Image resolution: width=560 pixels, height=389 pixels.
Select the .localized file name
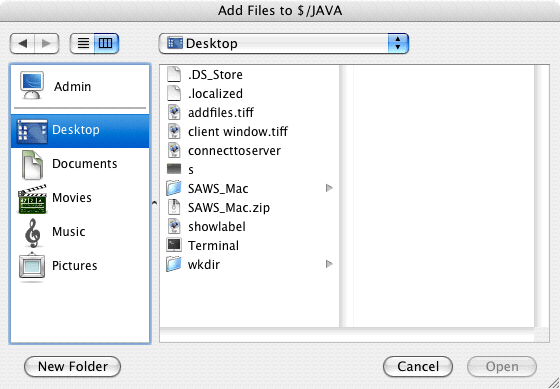[215, 94]
